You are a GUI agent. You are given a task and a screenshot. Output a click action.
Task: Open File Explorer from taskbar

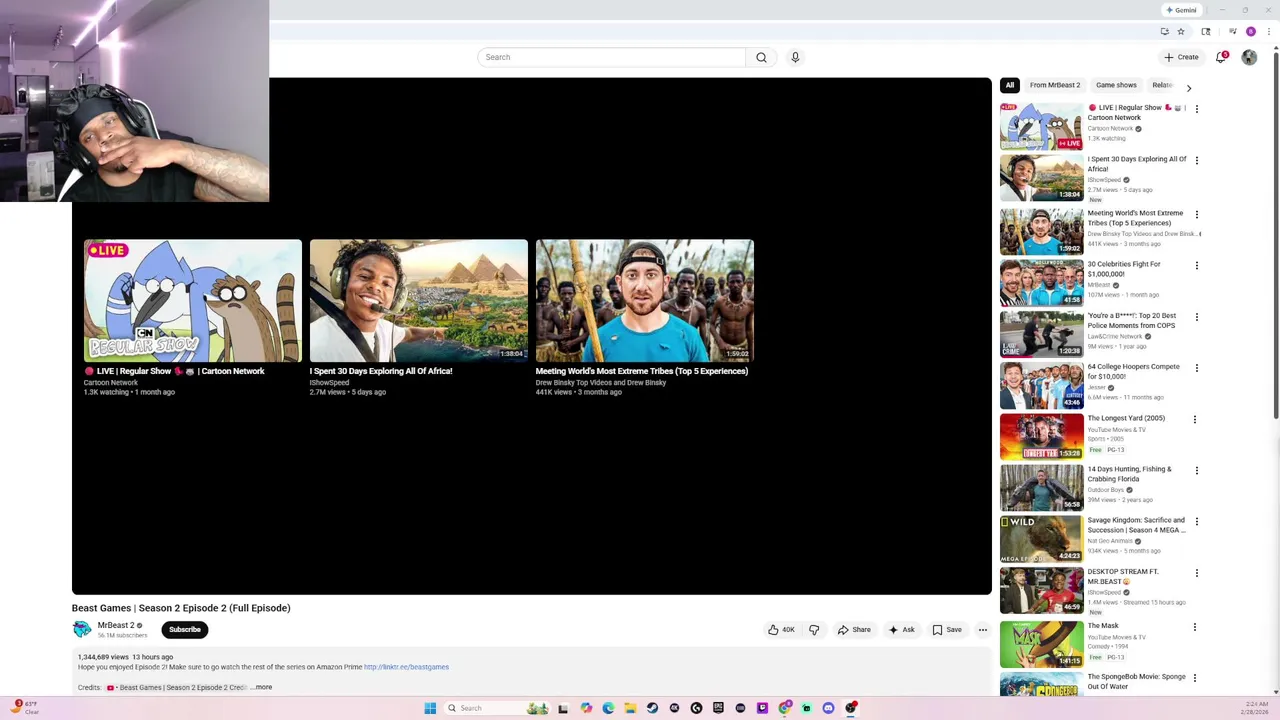[x=630, y=708]
